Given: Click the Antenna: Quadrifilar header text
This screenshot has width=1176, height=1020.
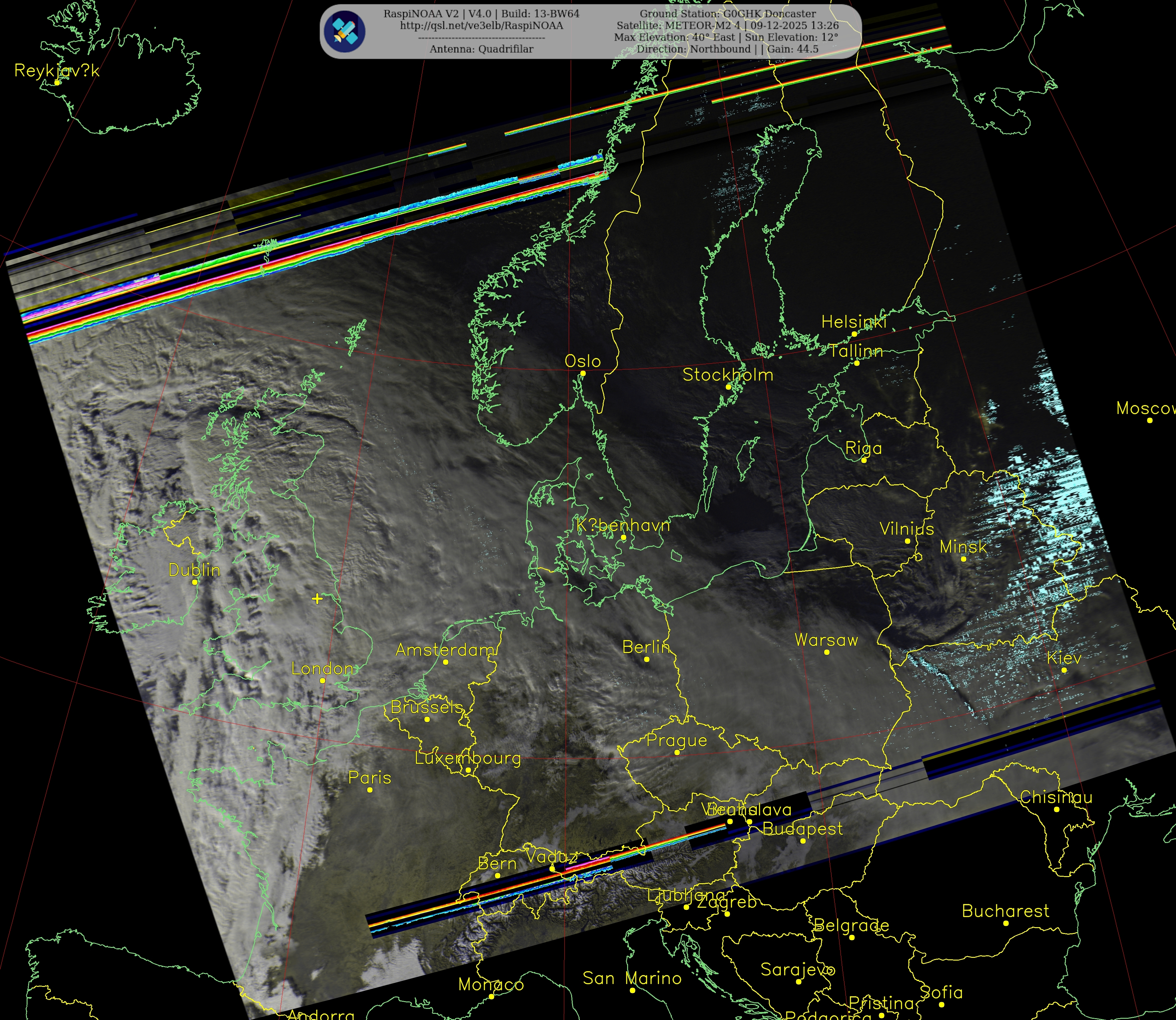Looking at the screenshot, I should pyautogui.click(x=481, y=49).
